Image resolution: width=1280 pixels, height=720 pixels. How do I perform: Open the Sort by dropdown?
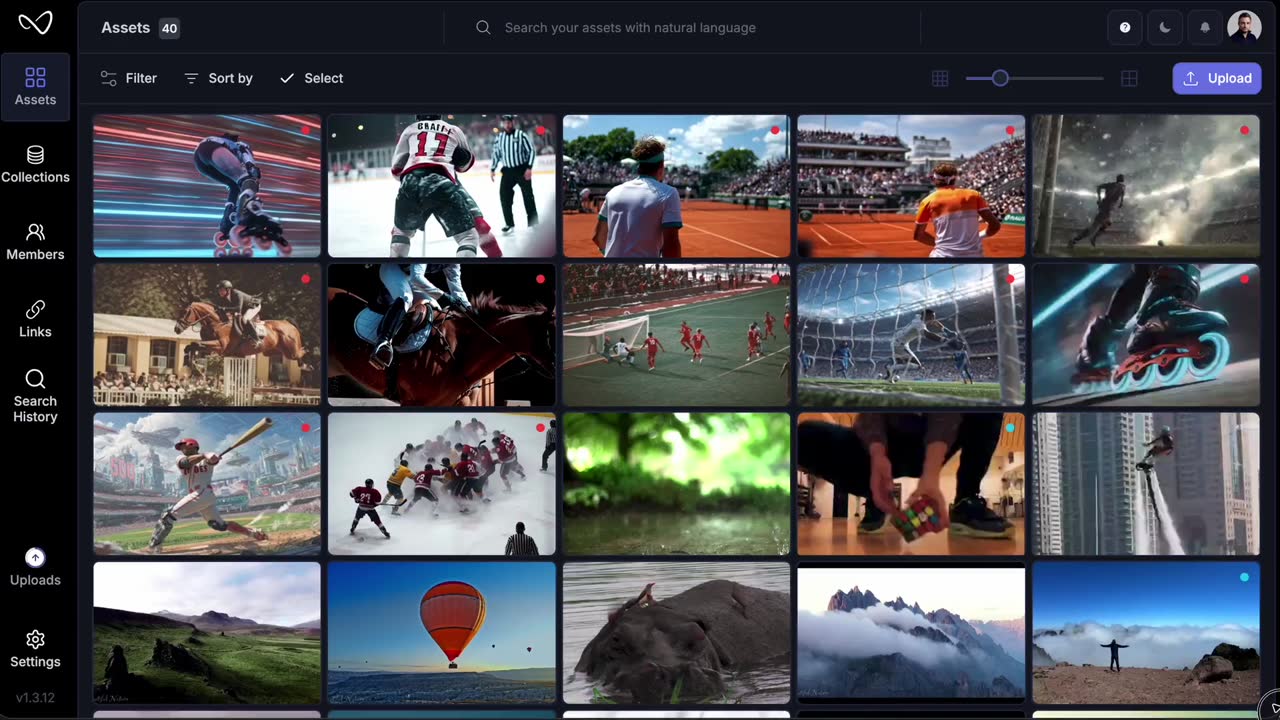[x=218, y=78]
